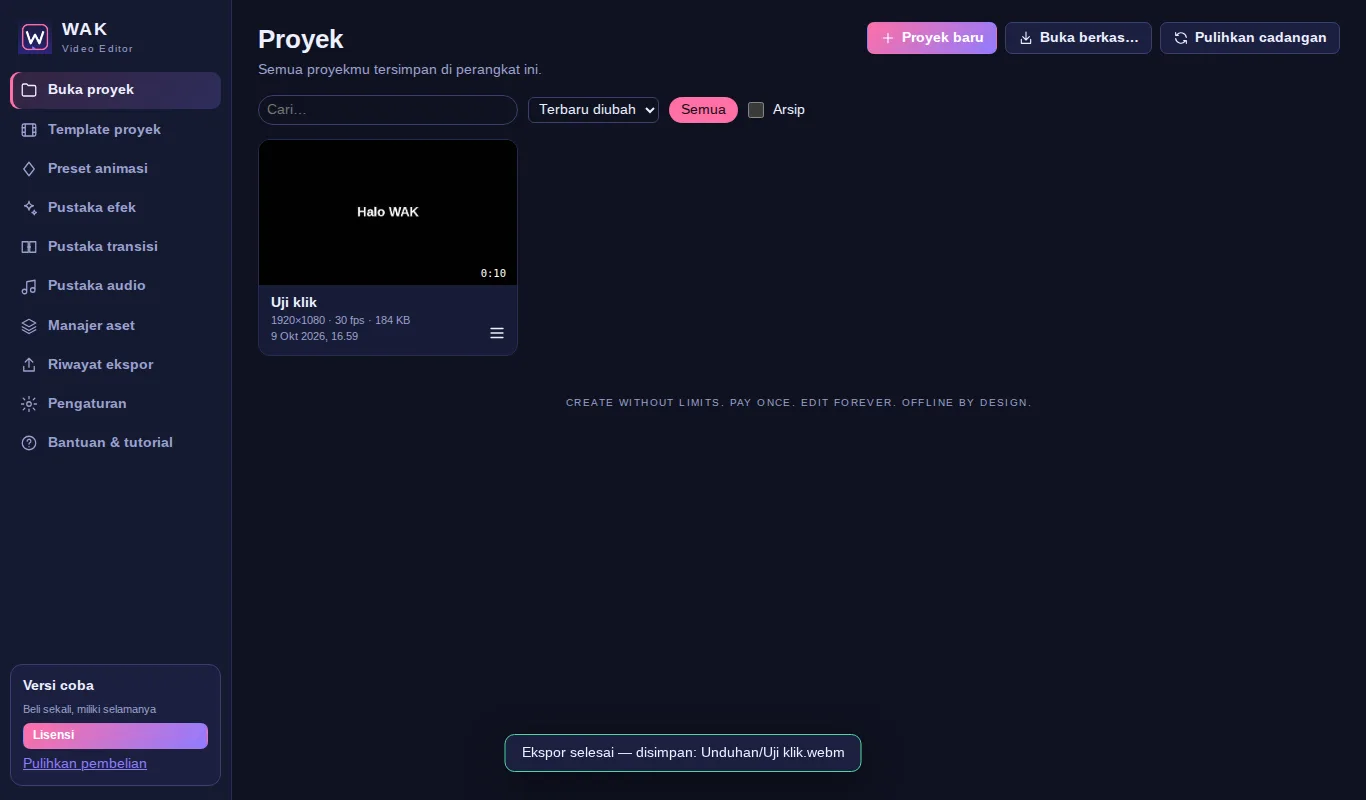The width and height of the screenshot is (1366, 800).
Task: Click the project details 1920×1080 · 30 fps text
Action: [x=340, y=320]
